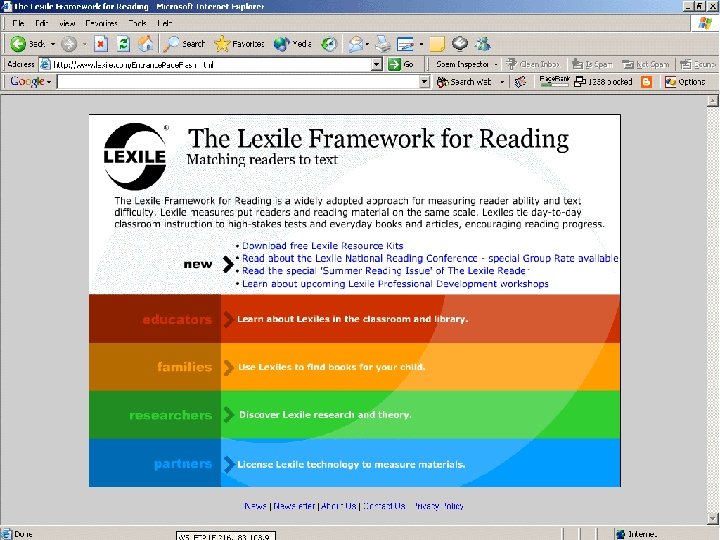Open the Back button history dropdown arrow
The image size is (720, 540).
[52, 44]
